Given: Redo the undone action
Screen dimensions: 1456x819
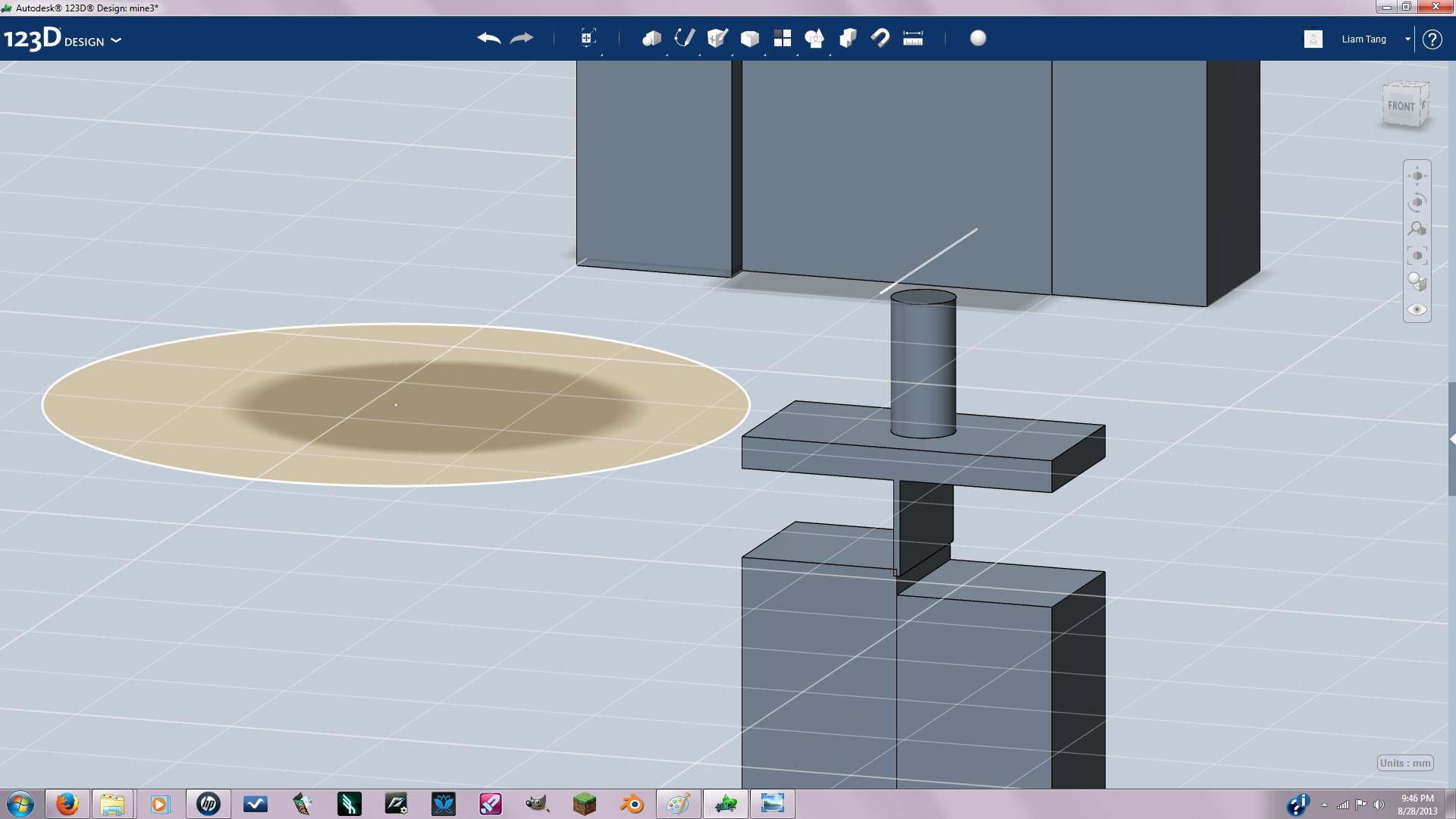Looking at the screenshot, I should pos(522,38).
